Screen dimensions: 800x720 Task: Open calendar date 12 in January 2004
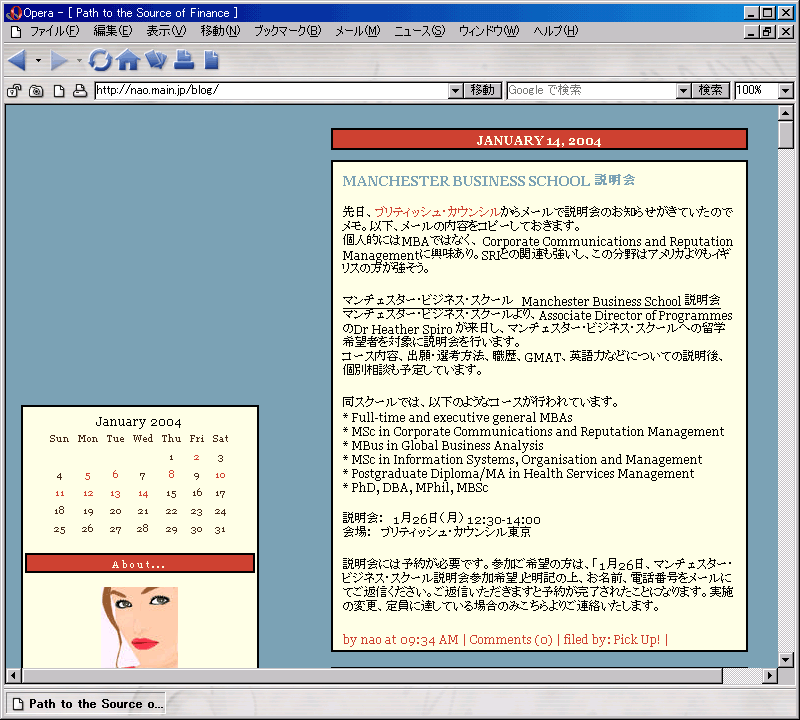click(x=88, y=493)
